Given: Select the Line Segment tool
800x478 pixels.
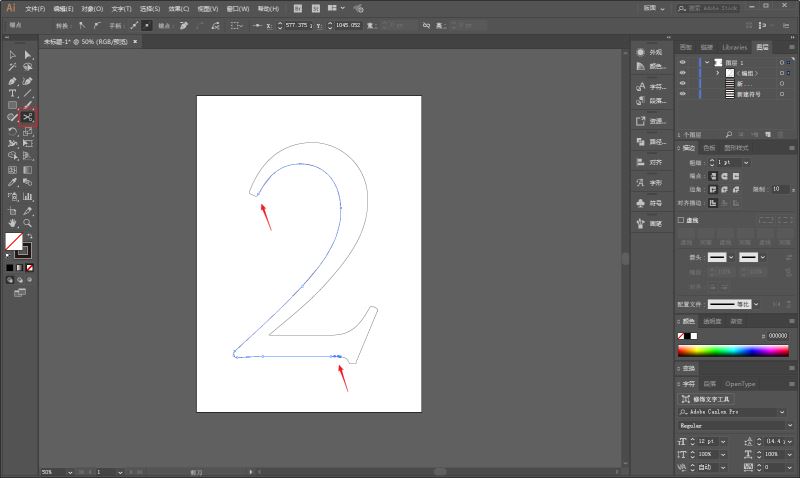Looking at the screenshot, I should (28, 93).
